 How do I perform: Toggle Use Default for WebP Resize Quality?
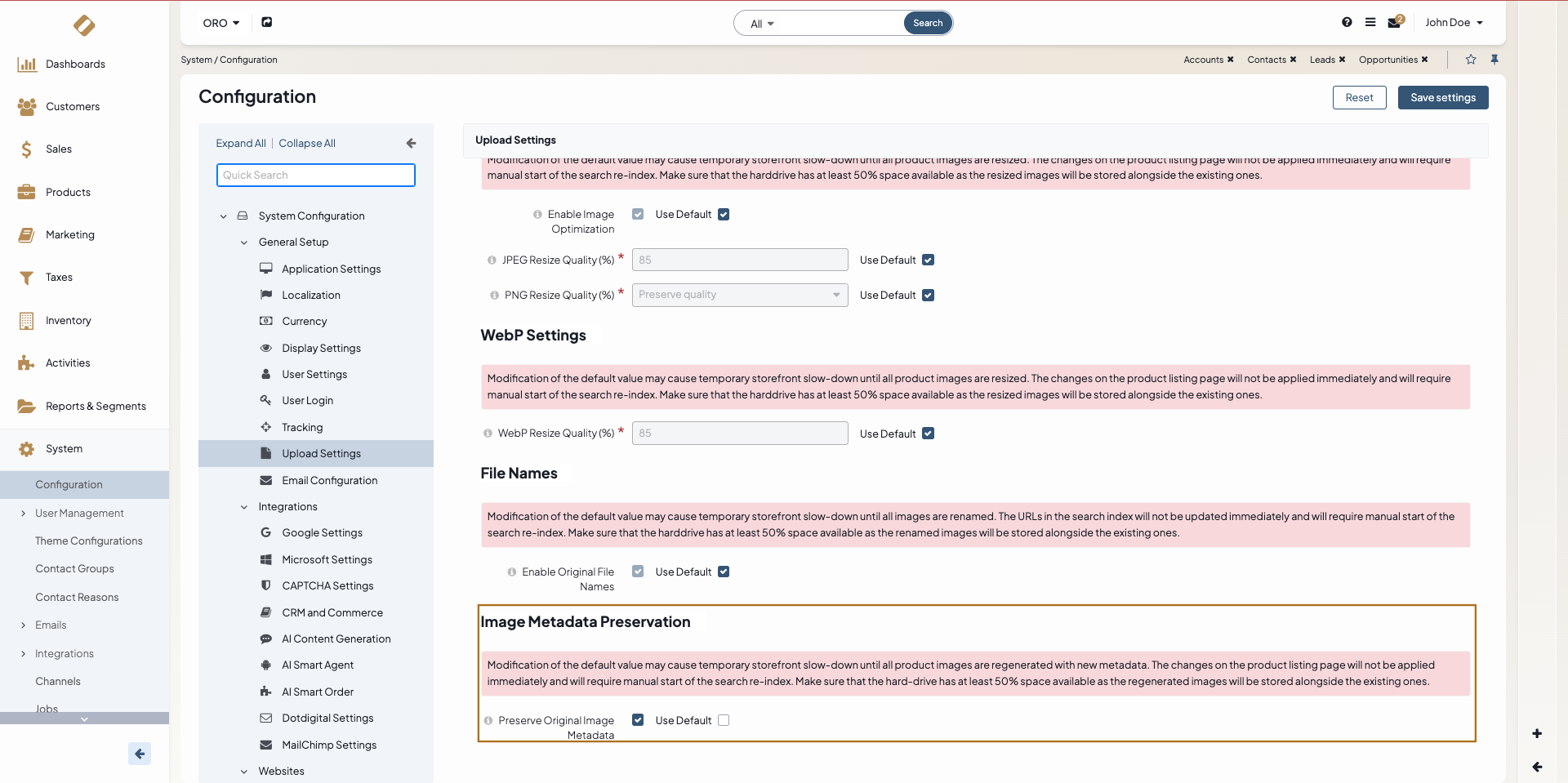point(928,434)
